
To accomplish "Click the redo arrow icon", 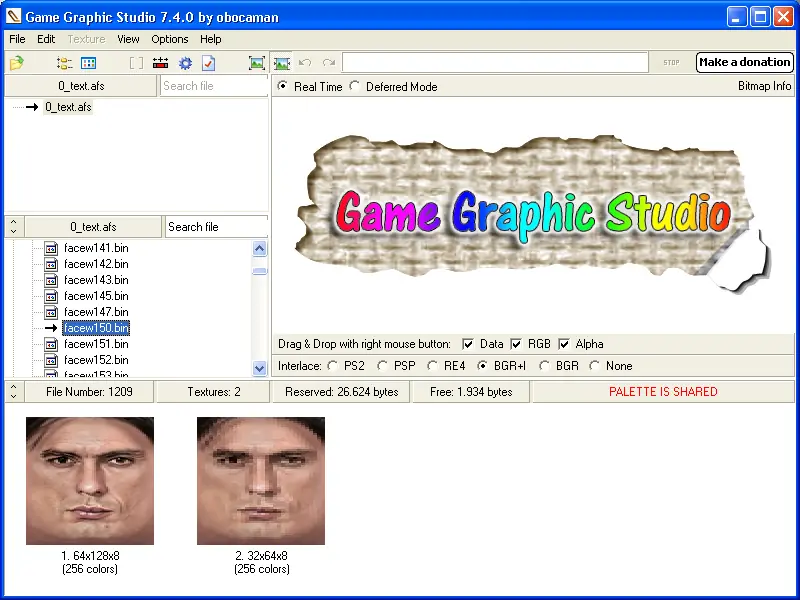I will (x=329, y=62).
